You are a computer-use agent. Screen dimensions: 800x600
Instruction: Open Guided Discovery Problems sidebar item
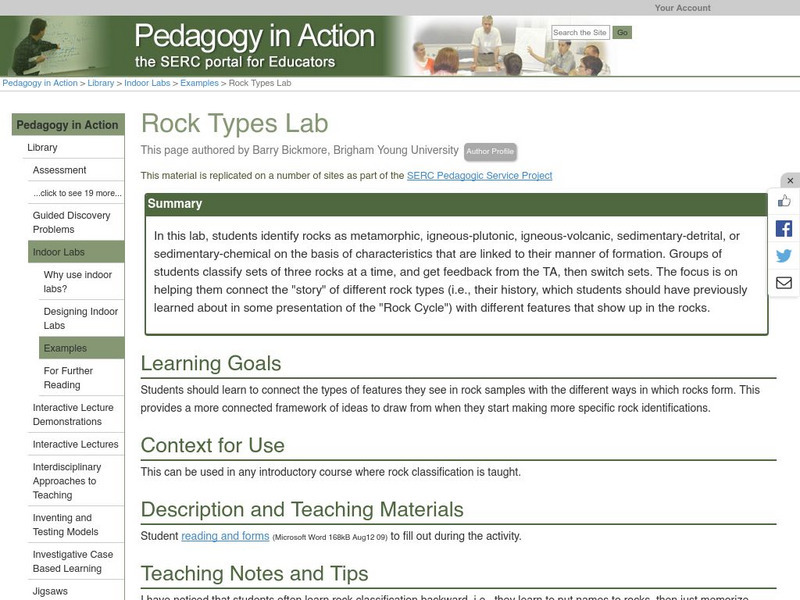pyautogui.click(x=71, y=222)
